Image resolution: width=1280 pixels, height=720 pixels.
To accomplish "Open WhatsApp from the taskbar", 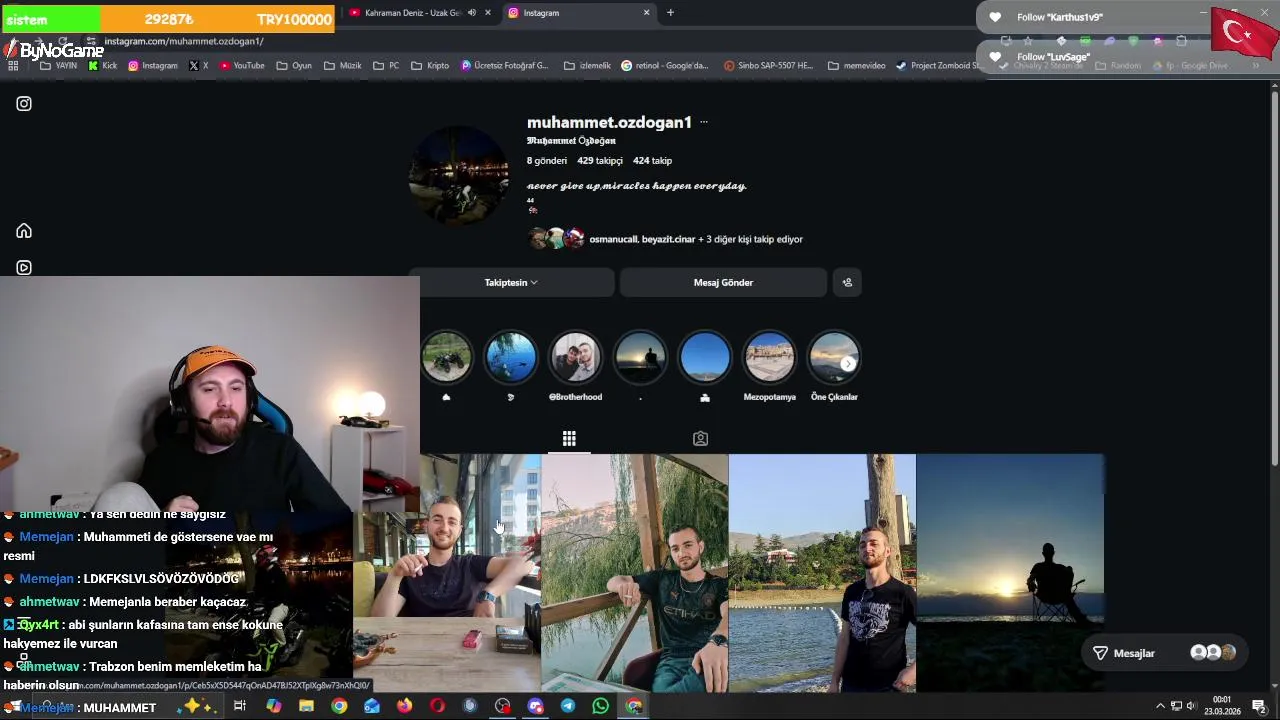I will 600,706.
